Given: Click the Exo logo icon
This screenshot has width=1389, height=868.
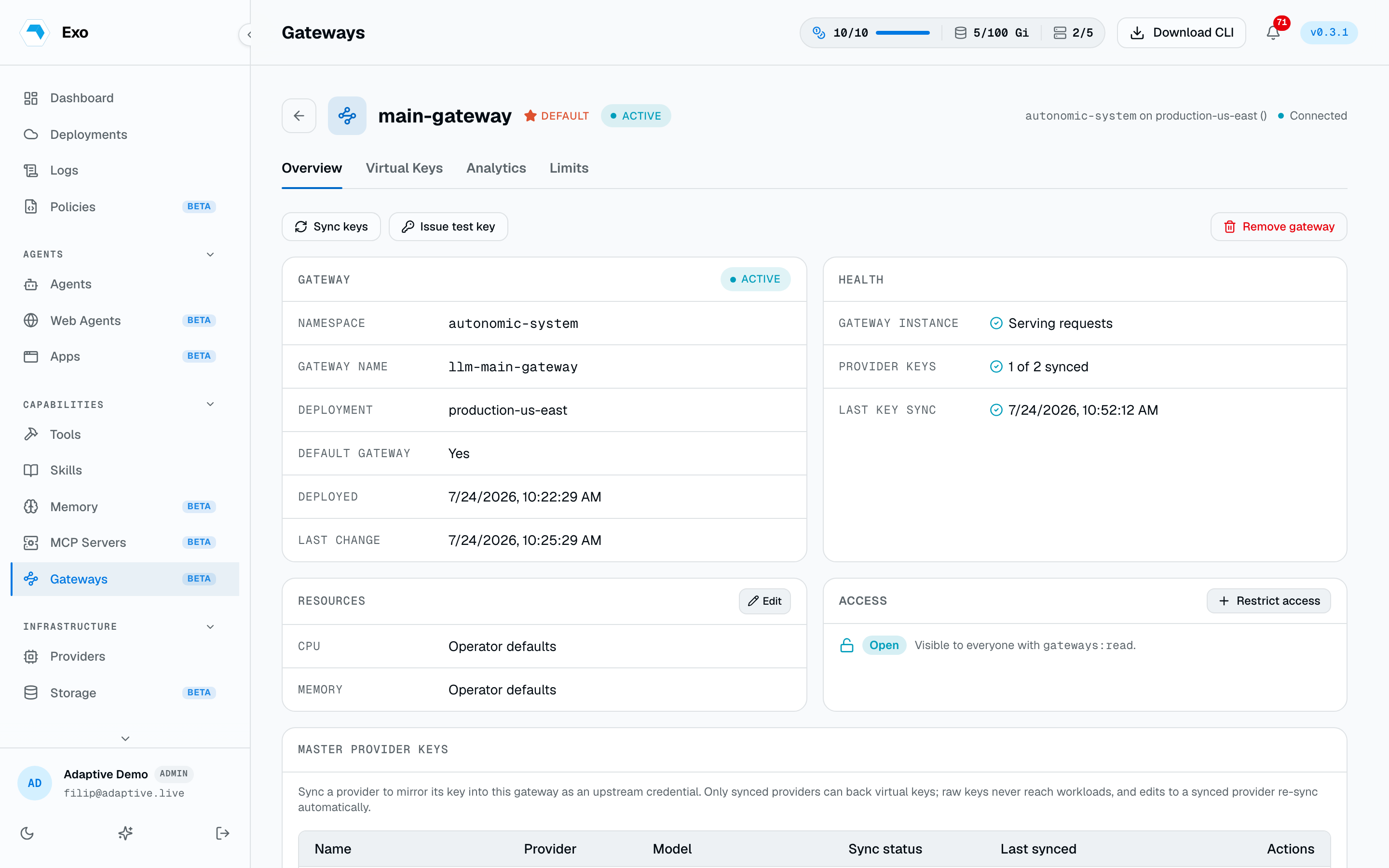Looking at the screenshot, I should click(x=35, y=32).
